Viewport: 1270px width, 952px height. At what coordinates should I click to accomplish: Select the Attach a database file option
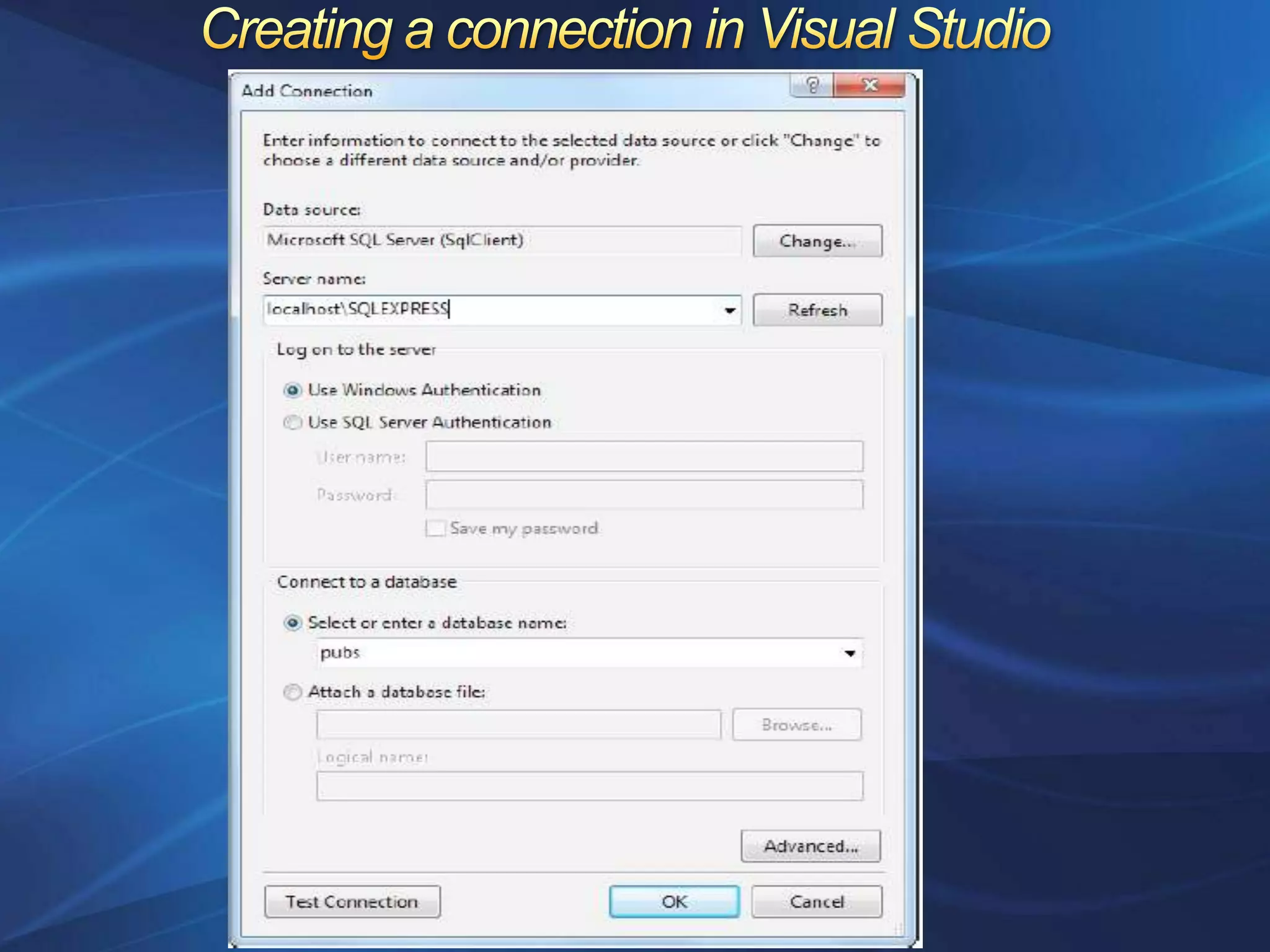click(293, 692)
